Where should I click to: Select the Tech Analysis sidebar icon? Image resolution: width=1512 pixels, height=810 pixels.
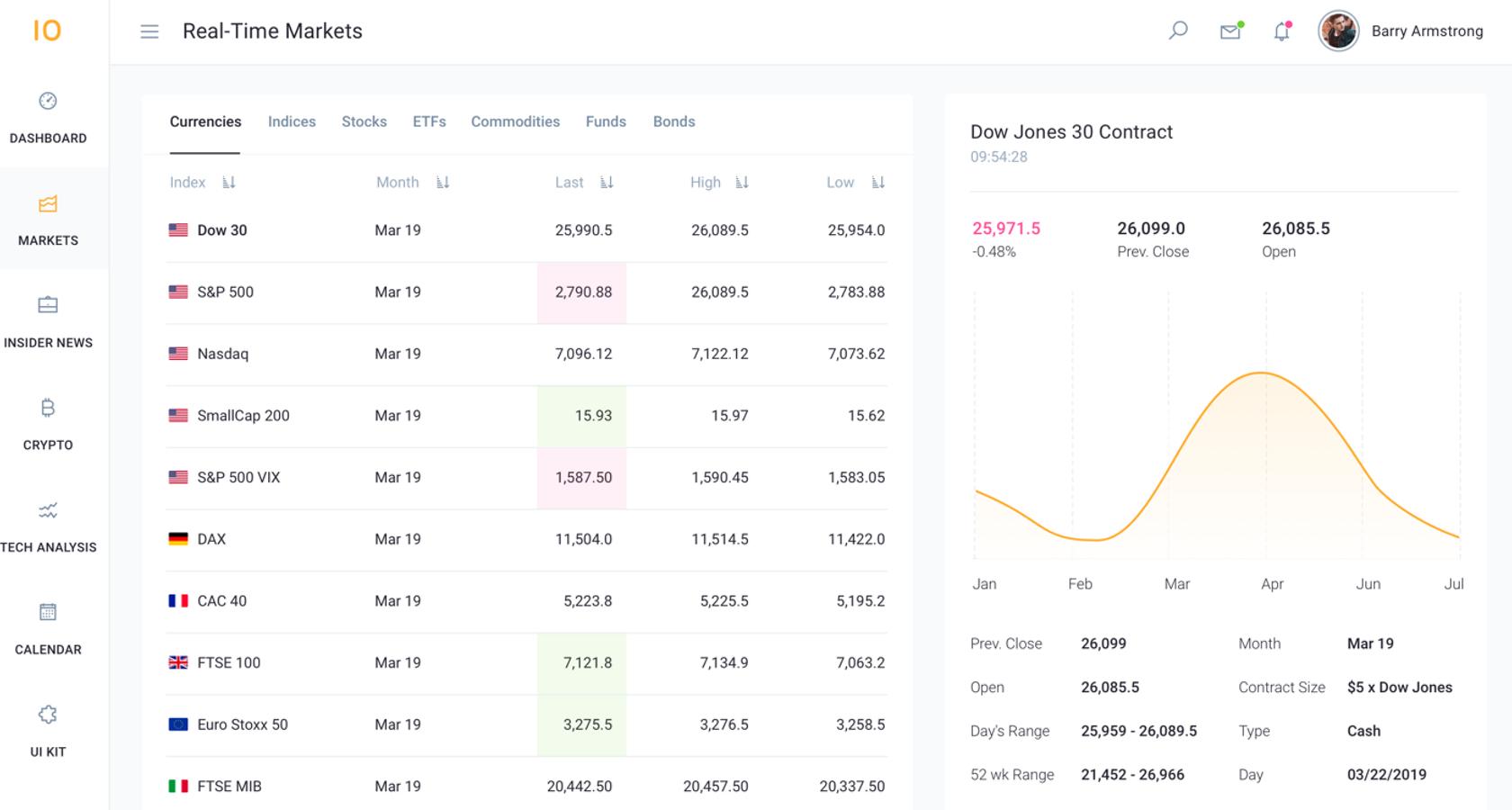click(49, 524)
